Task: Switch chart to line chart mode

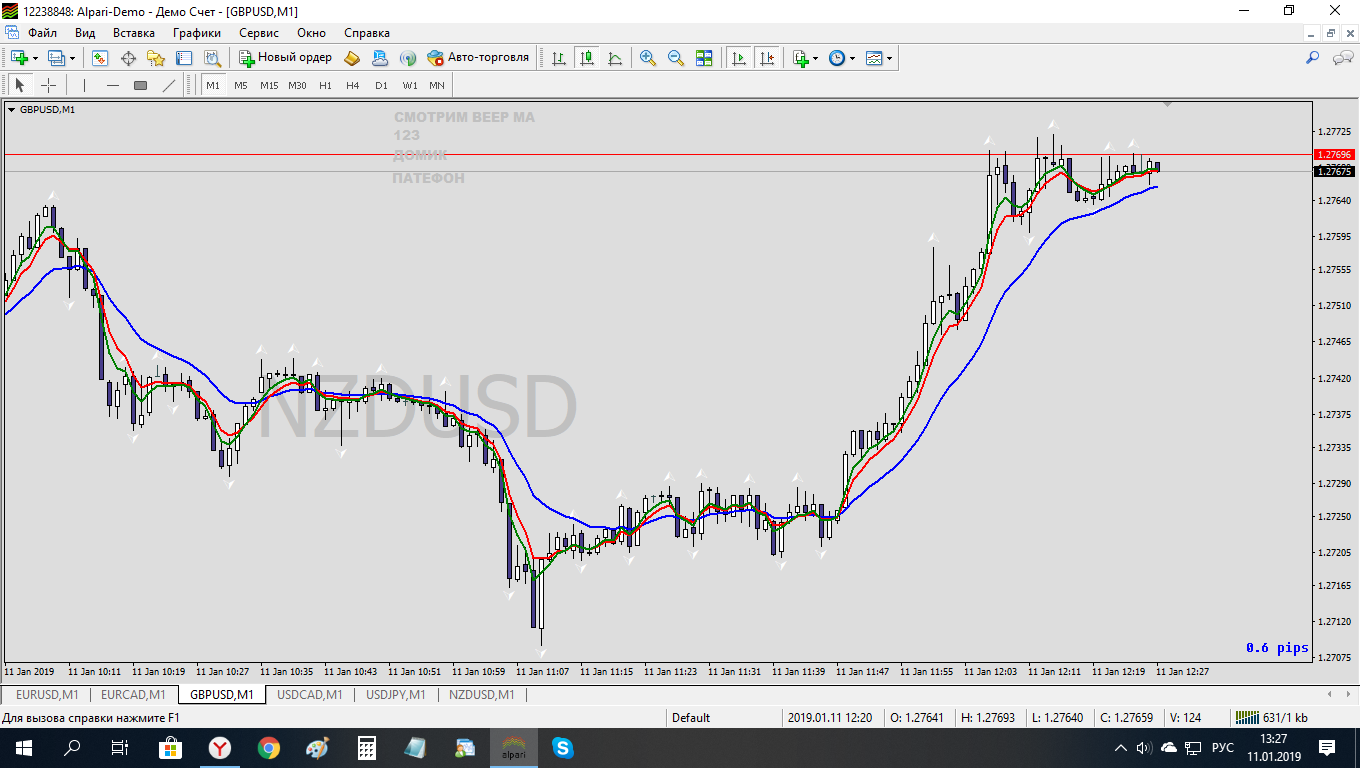Action: [x=615, y=58]
